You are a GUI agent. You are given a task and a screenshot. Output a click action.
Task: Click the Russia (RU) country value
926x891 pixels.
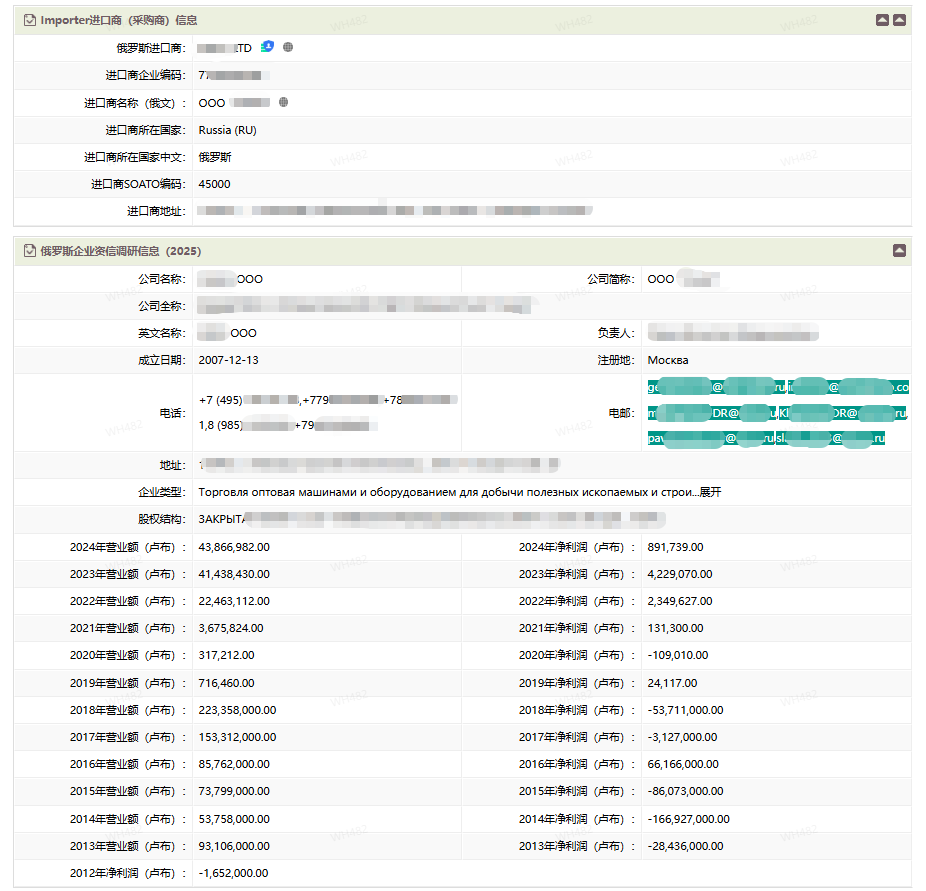227,130
